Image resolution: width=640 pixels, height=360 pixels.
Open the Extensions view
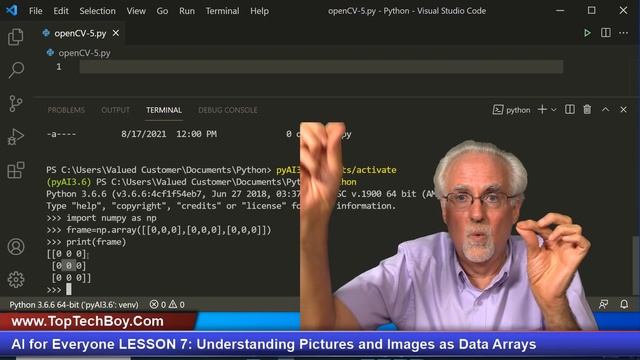16,170
